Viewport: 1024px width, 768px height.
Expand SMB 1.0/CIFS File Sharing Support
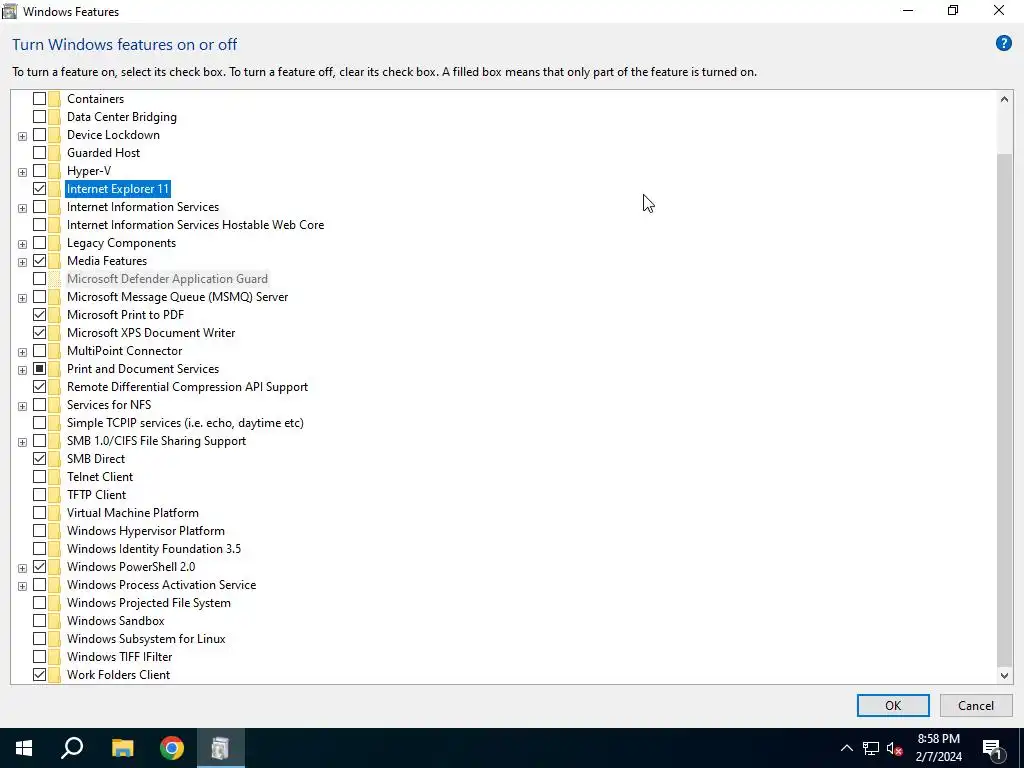(22, 441)
